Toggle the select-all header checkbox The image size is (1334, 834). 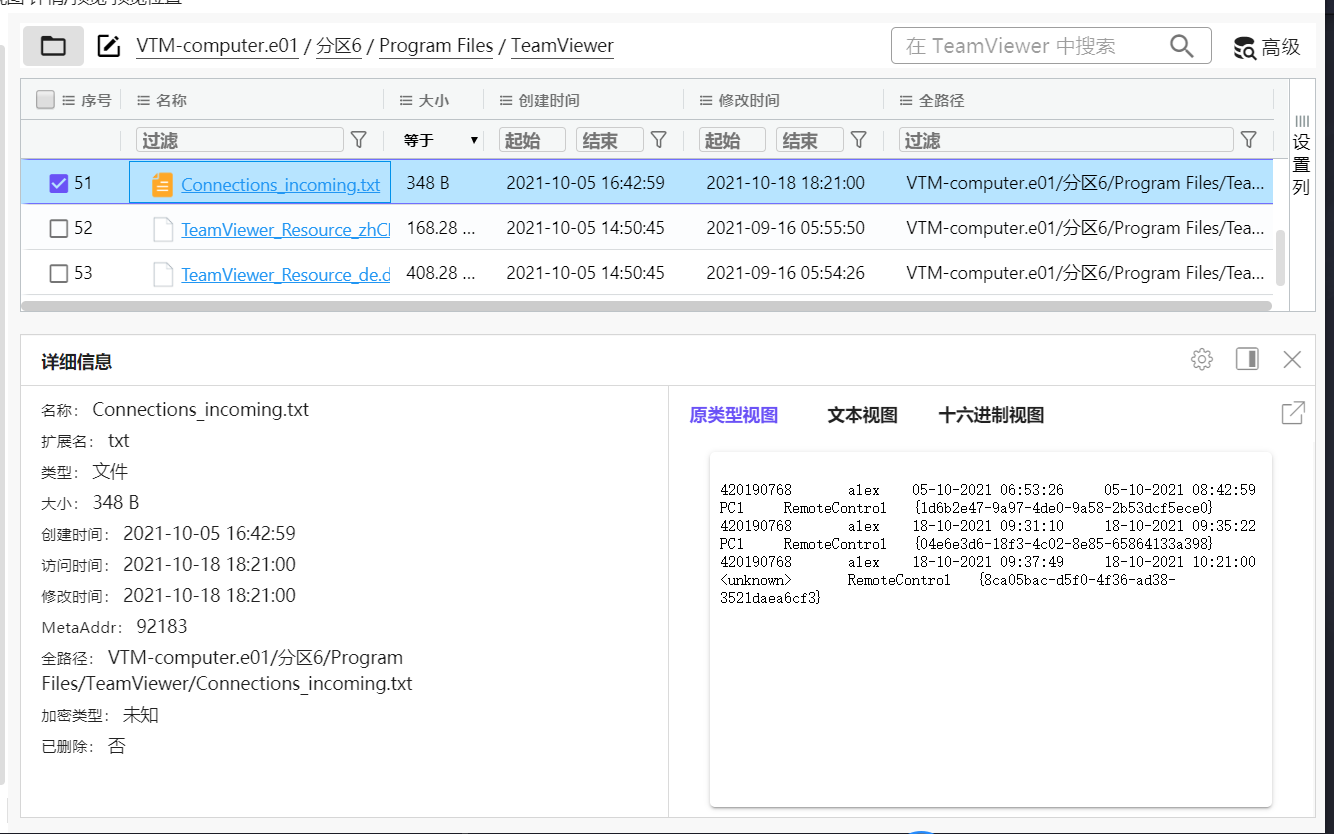(x=45, y=100)
